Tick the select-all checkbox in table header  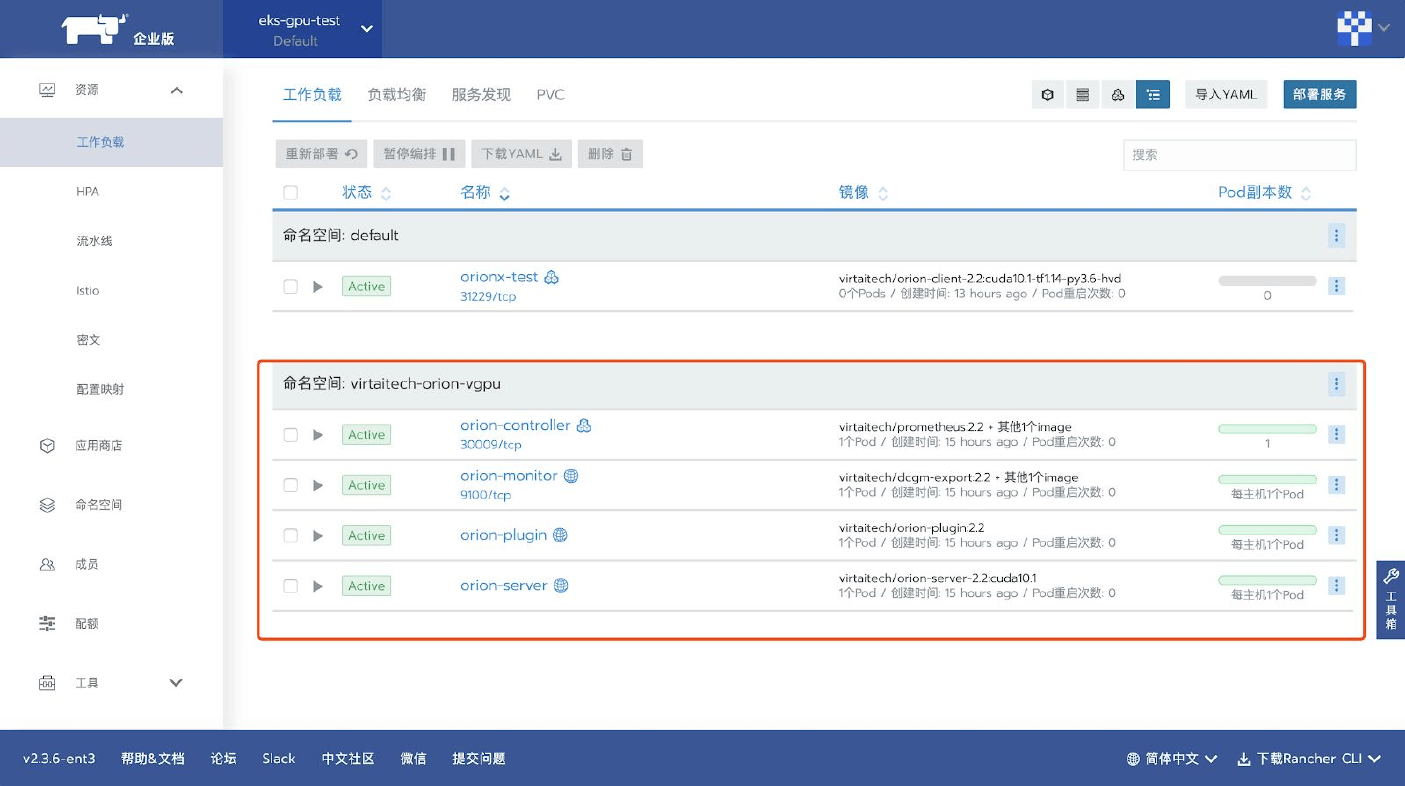[x=290, y=193]
